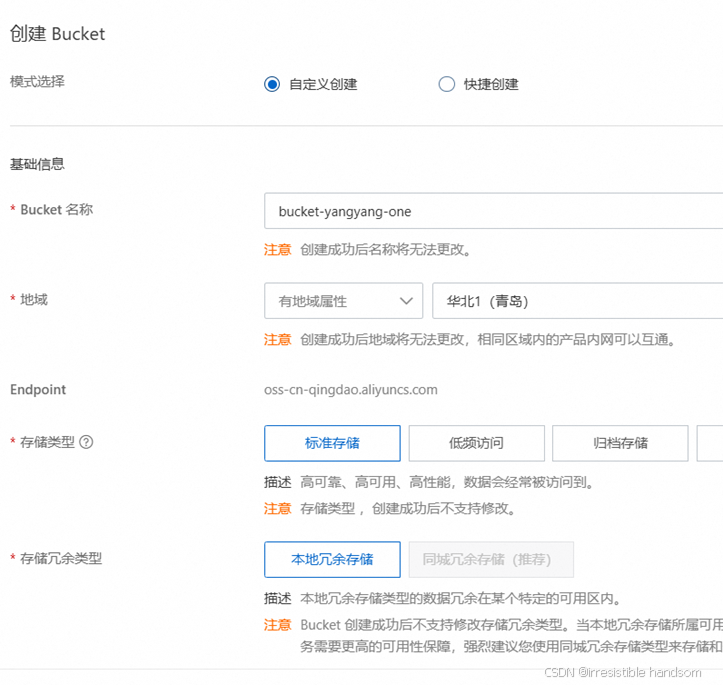The height and width of the screenshot is (685, 723).
Task: Click the 存储冗余类型 label
Action: [61, 558]
